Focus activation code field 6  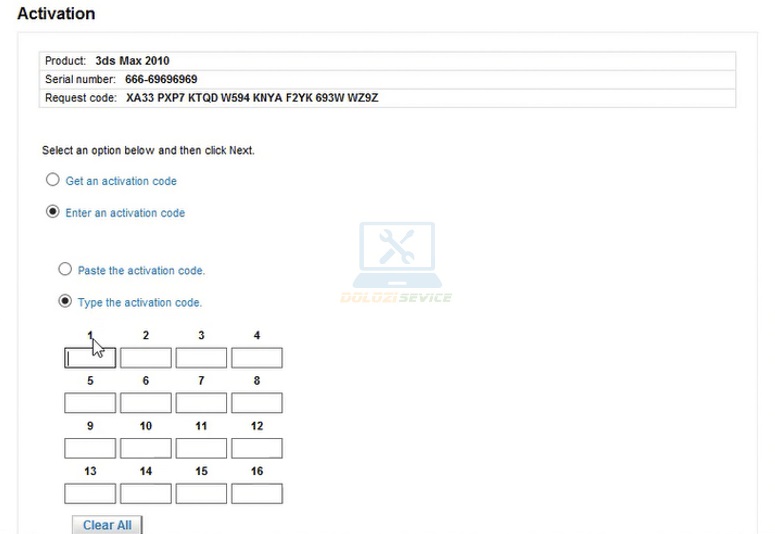[x=146, y=403]
